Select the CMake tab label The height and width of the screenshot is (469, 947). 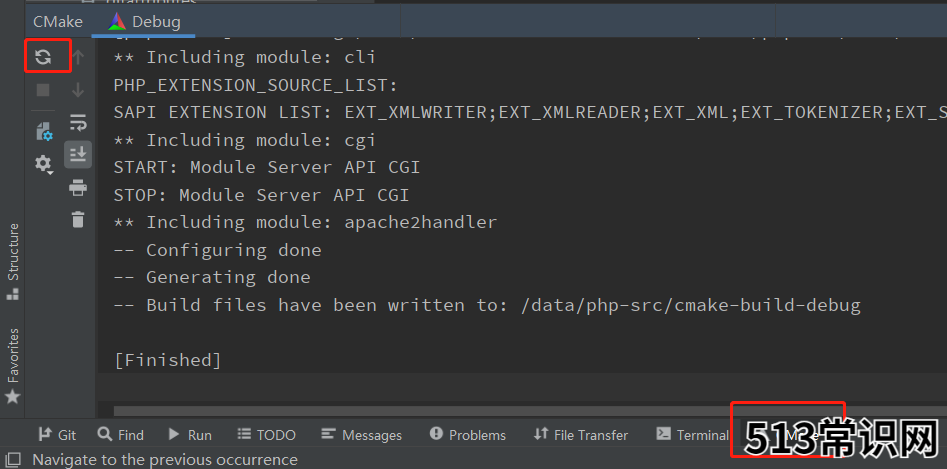pyautogui.click(x=58, y=22)
